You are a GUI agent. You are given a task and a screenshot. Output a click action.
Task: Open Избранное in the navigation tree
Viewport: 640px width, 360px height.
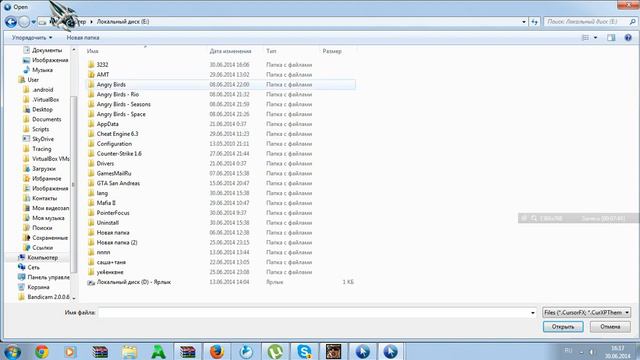click(x=42, y=178)
